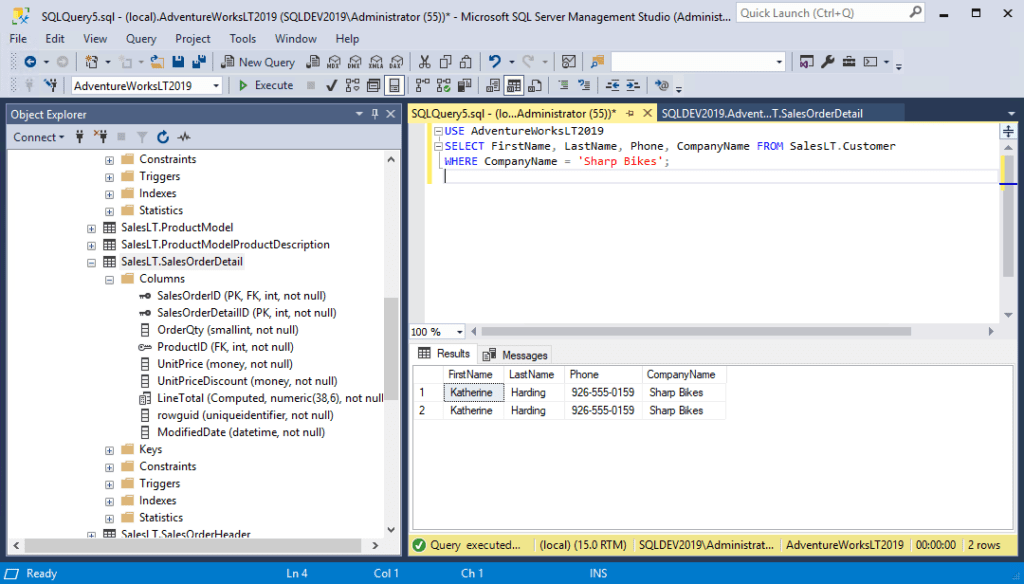Switch output to Results to Grid
Screen dimensions: 1024x584
[x=514, y=86]
